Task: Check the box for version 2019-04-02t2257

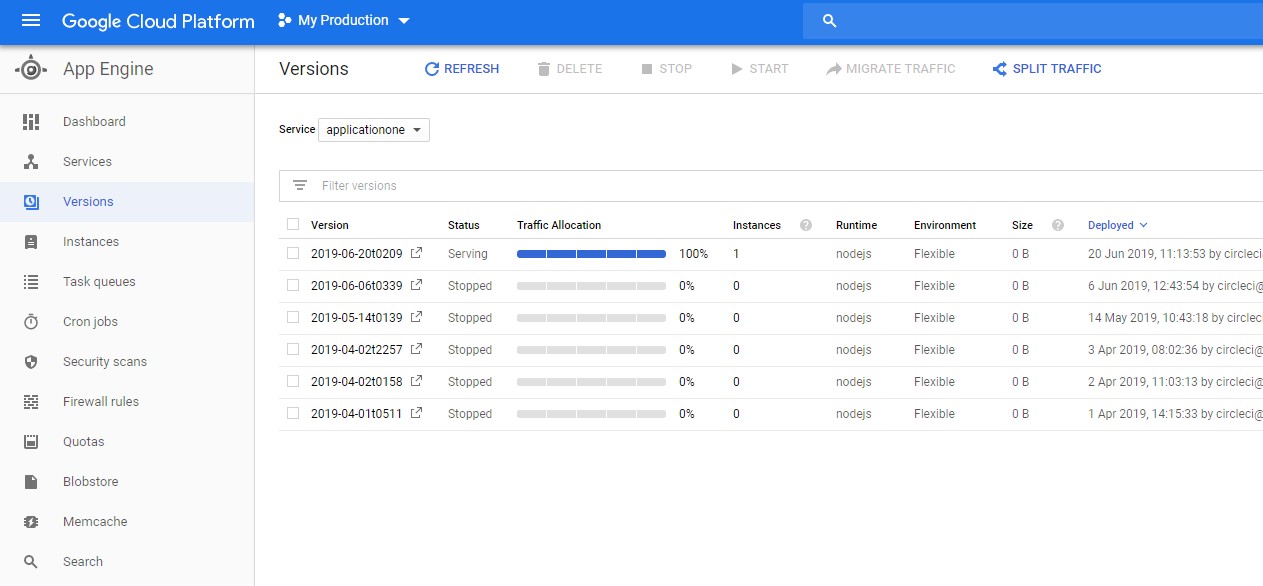Action: pos(293,349)
